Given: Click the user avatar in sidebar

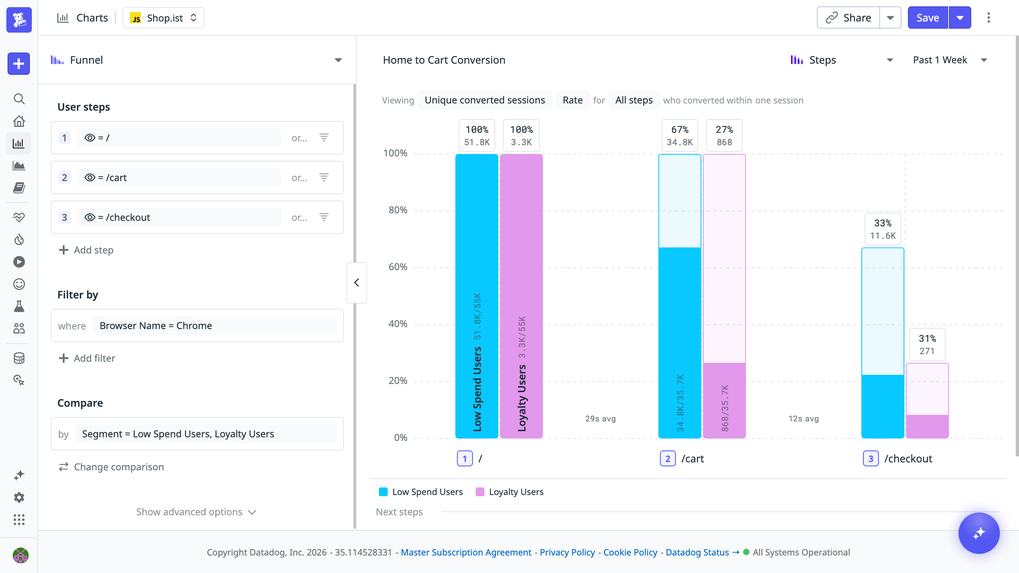Looking at the screenshot, I should (x=20, y=555).
